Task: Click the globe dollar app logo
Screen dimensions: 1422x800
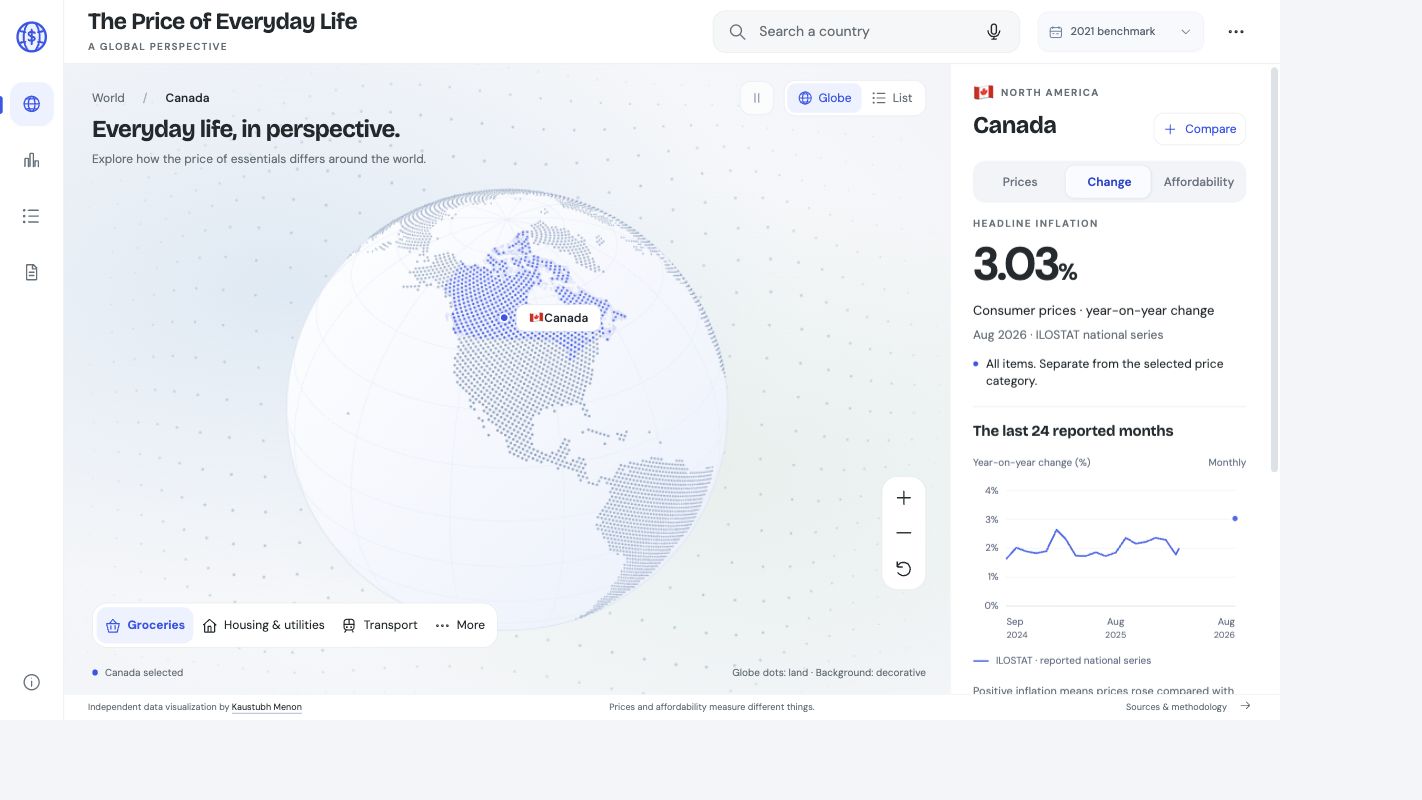Action: click(x=32, y=37)
